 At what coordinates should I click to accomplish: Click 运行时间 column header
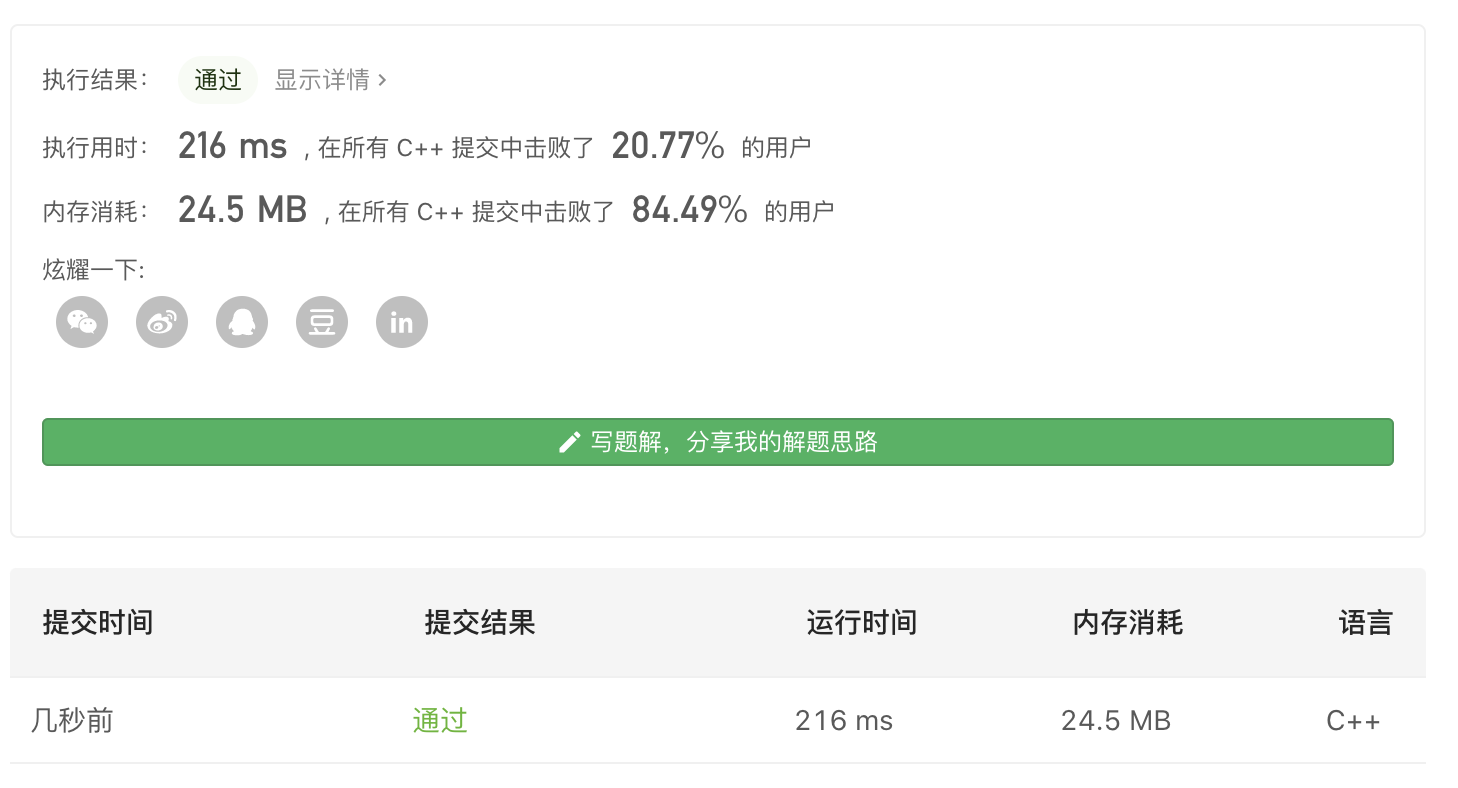pos(861,623)
